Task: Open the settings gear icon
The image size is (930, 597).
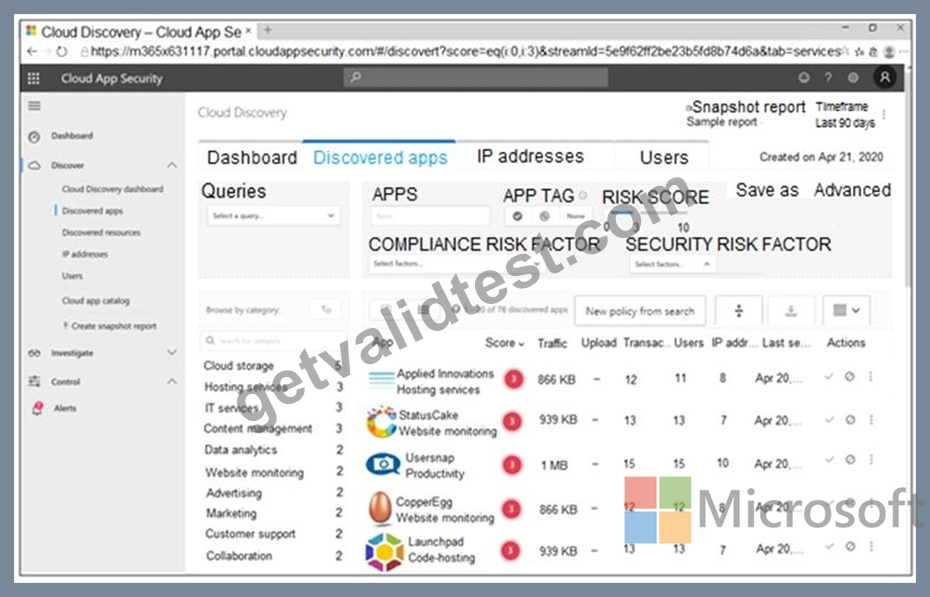Action: pyautogui.click(x=853, y=78)
